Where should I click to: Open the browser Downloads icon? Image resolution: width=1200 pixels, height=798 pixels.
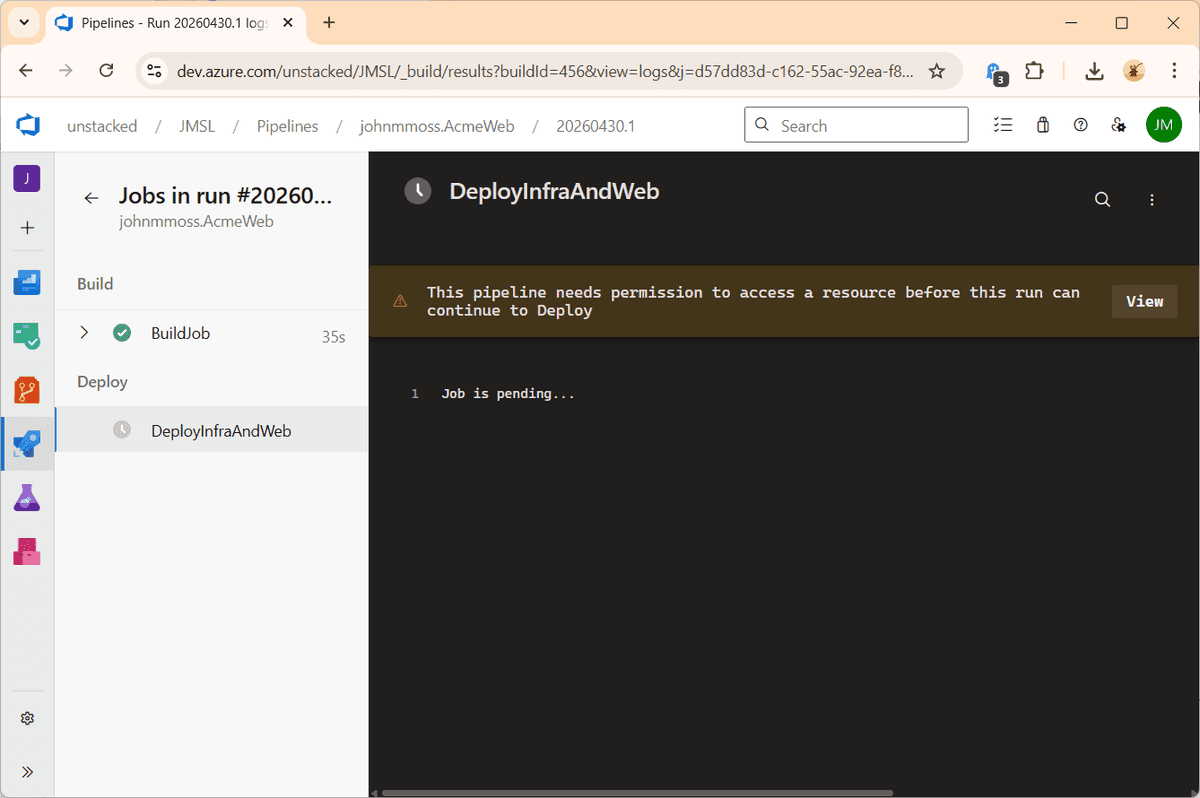(1094, 70)
